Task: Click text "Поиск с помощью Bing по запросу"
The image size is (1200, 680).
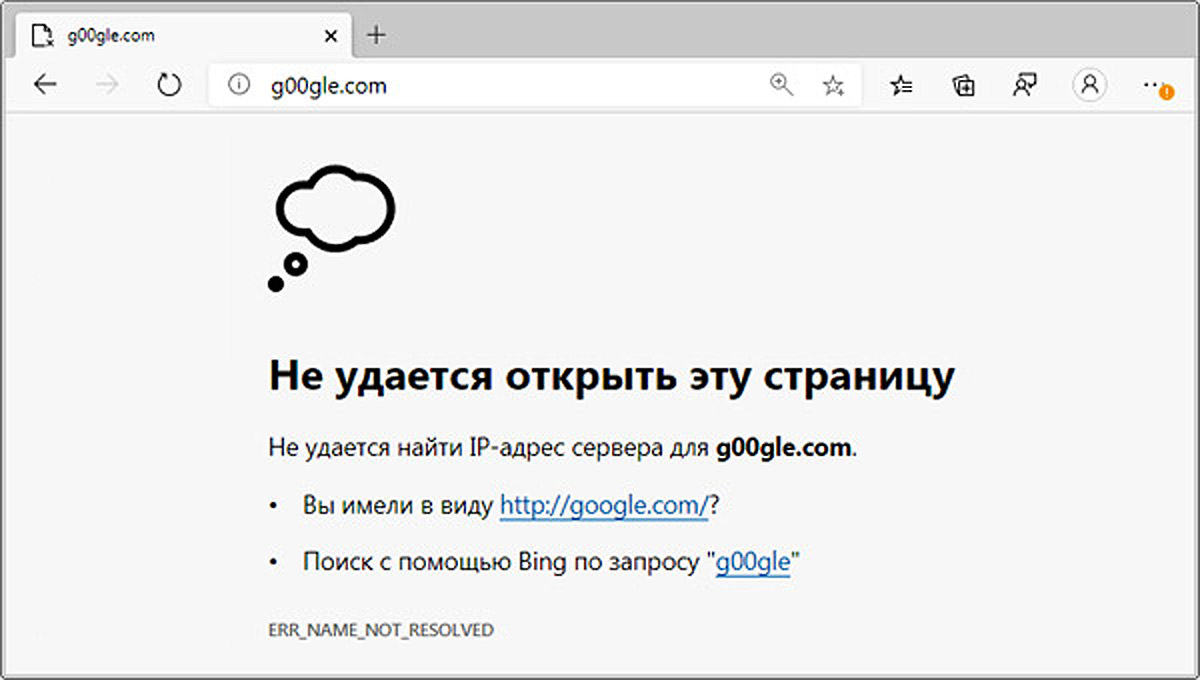Action: pos(501,563)
